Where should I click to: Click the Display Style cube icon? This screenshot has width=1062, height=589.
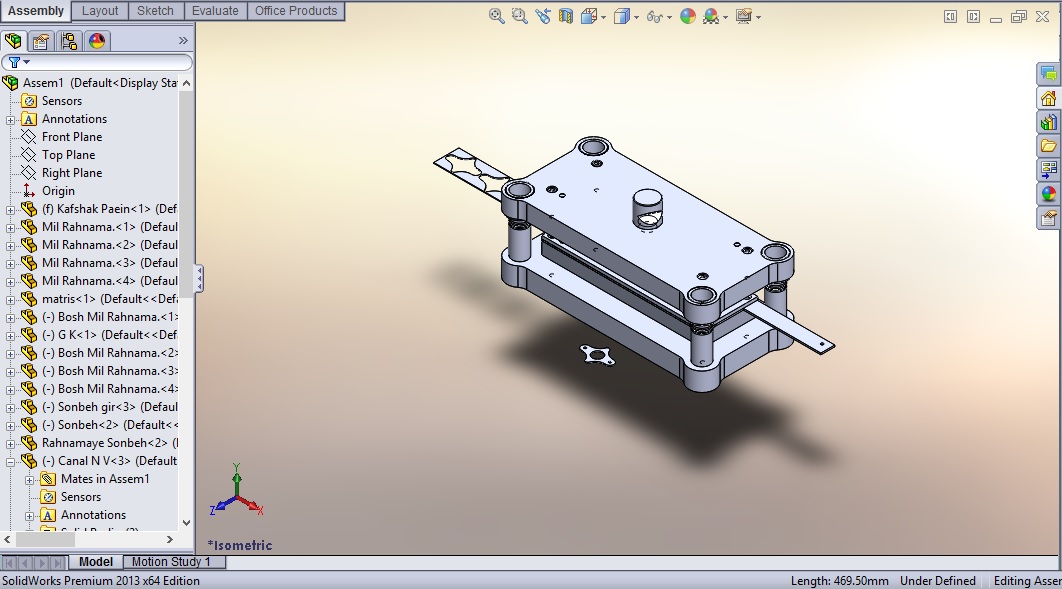point(621,16)
